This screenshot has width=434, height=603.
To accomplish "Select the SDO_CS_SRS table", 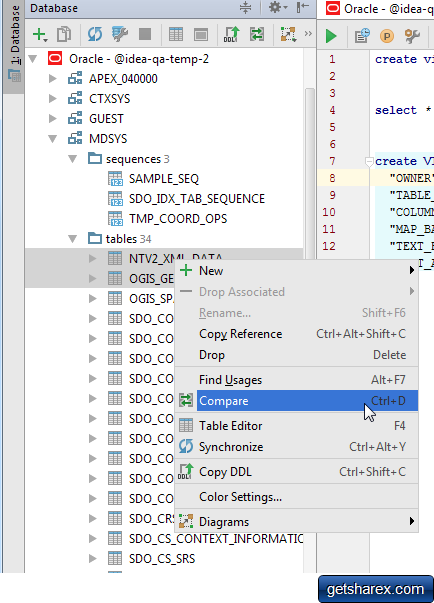I will pos(162,558).
